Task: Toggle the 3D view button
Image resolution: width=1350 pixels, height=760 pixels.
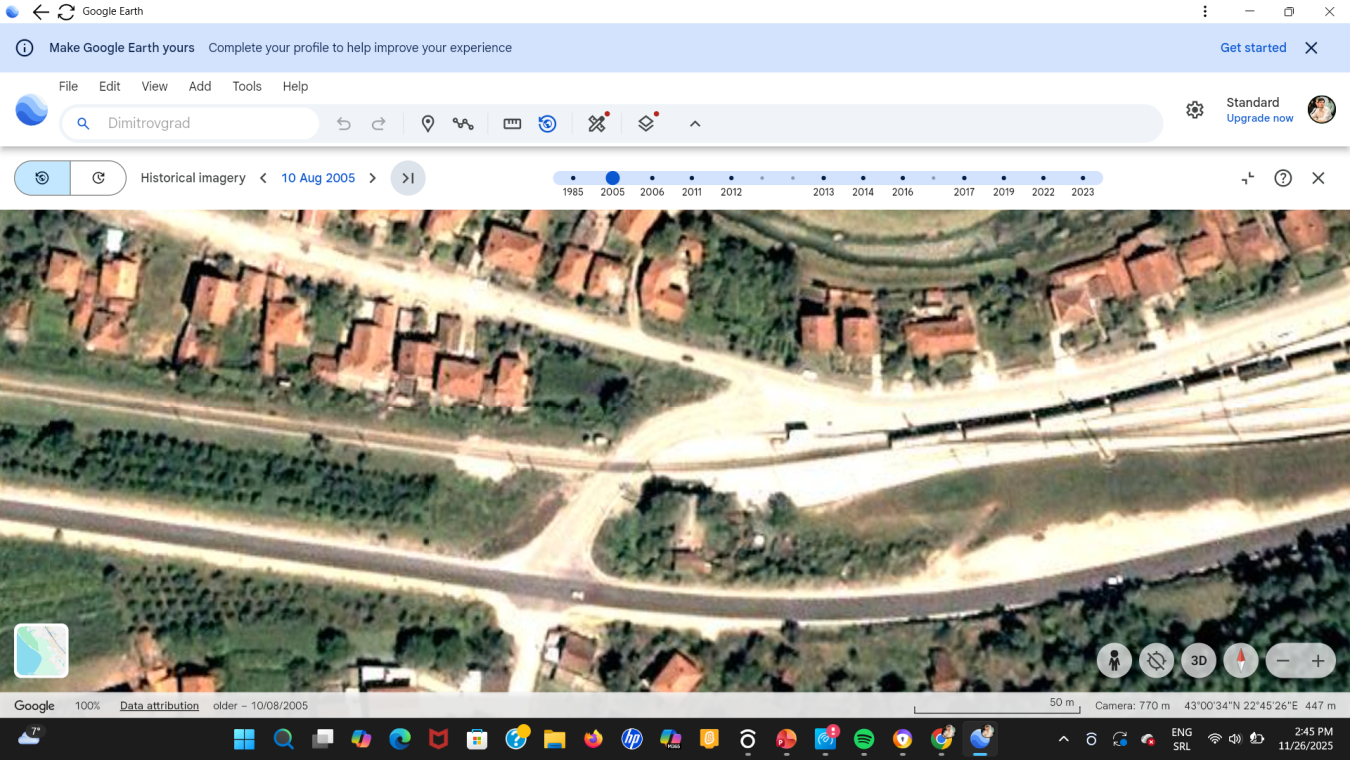Action: 1197,660
